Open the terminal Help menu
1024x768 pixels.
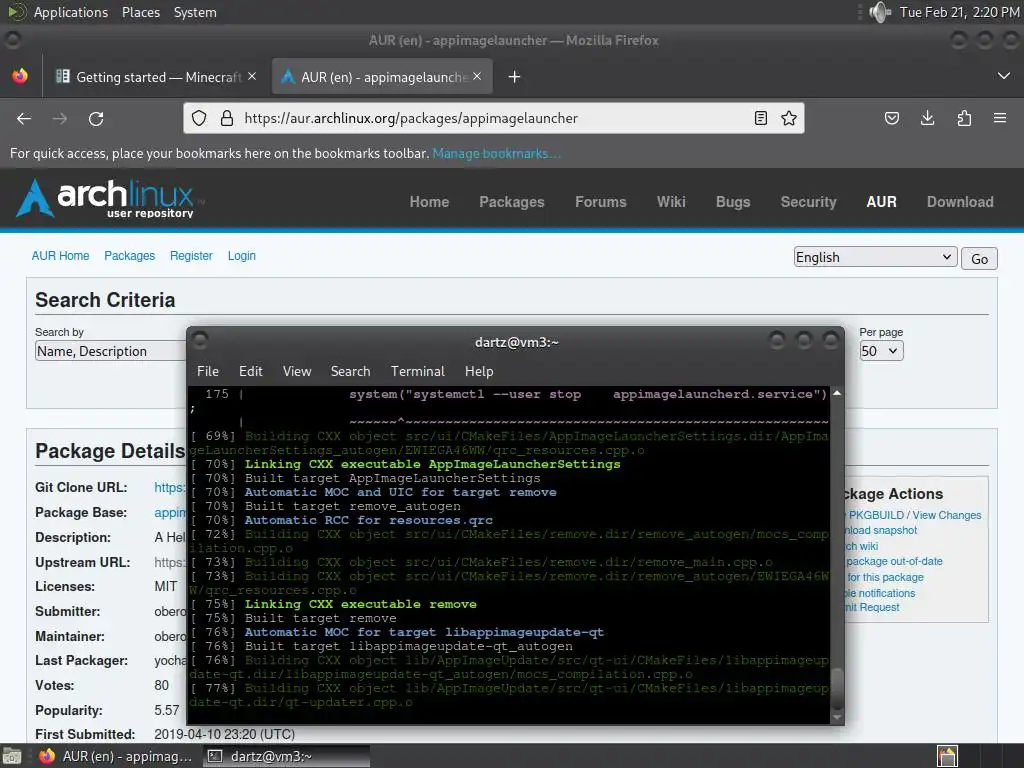479,371
